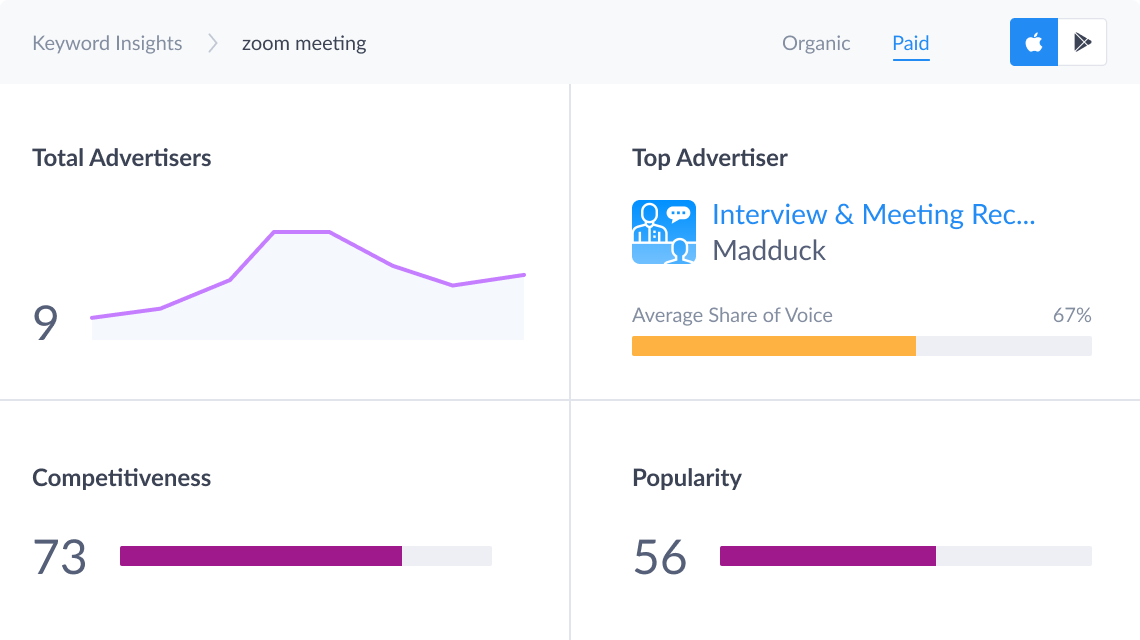Click the Average Share of Voice bar

coord(861,346)
